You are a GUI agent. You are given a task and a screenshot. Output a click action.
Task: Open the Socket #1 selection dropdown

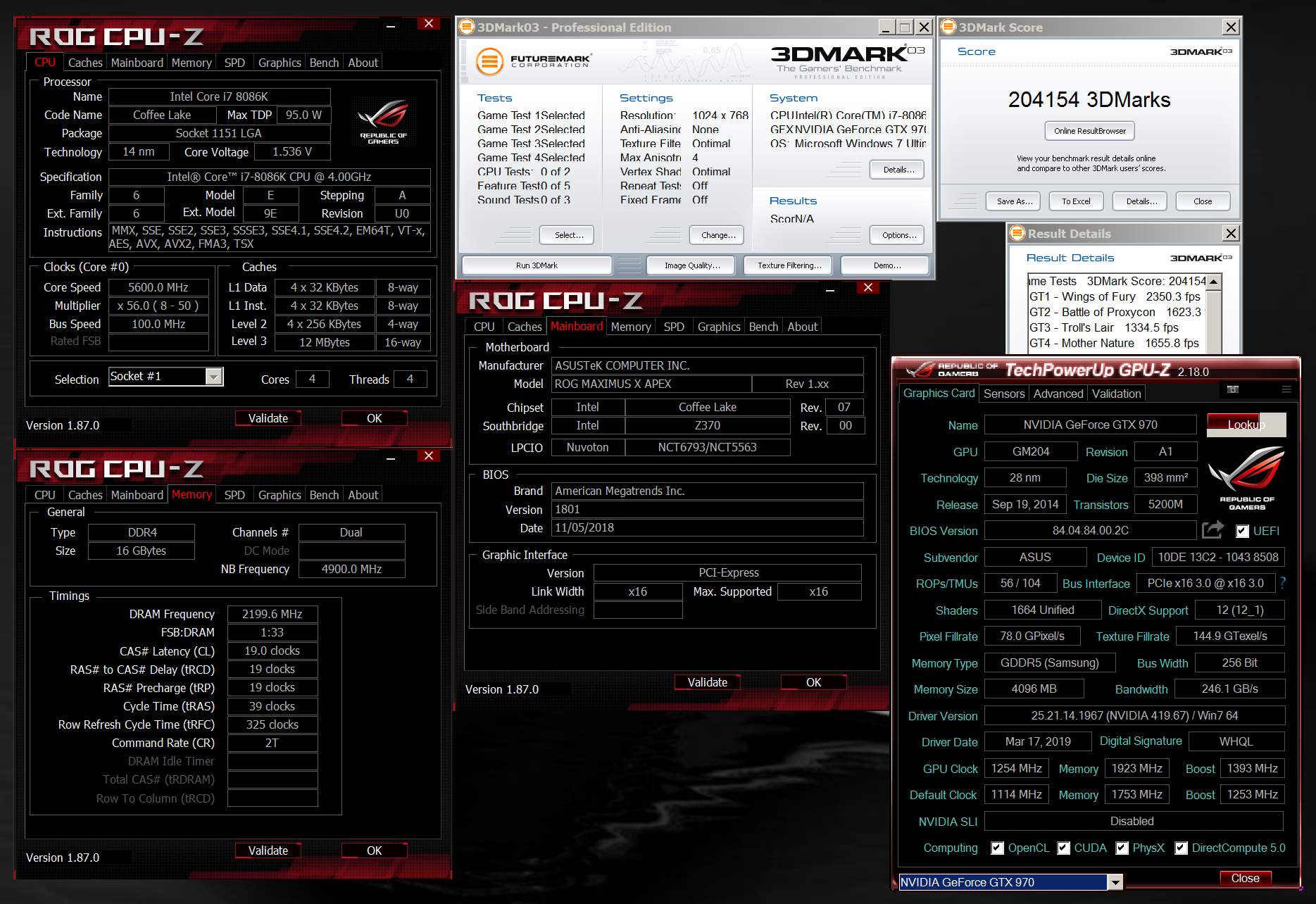(x=214, y=377)
